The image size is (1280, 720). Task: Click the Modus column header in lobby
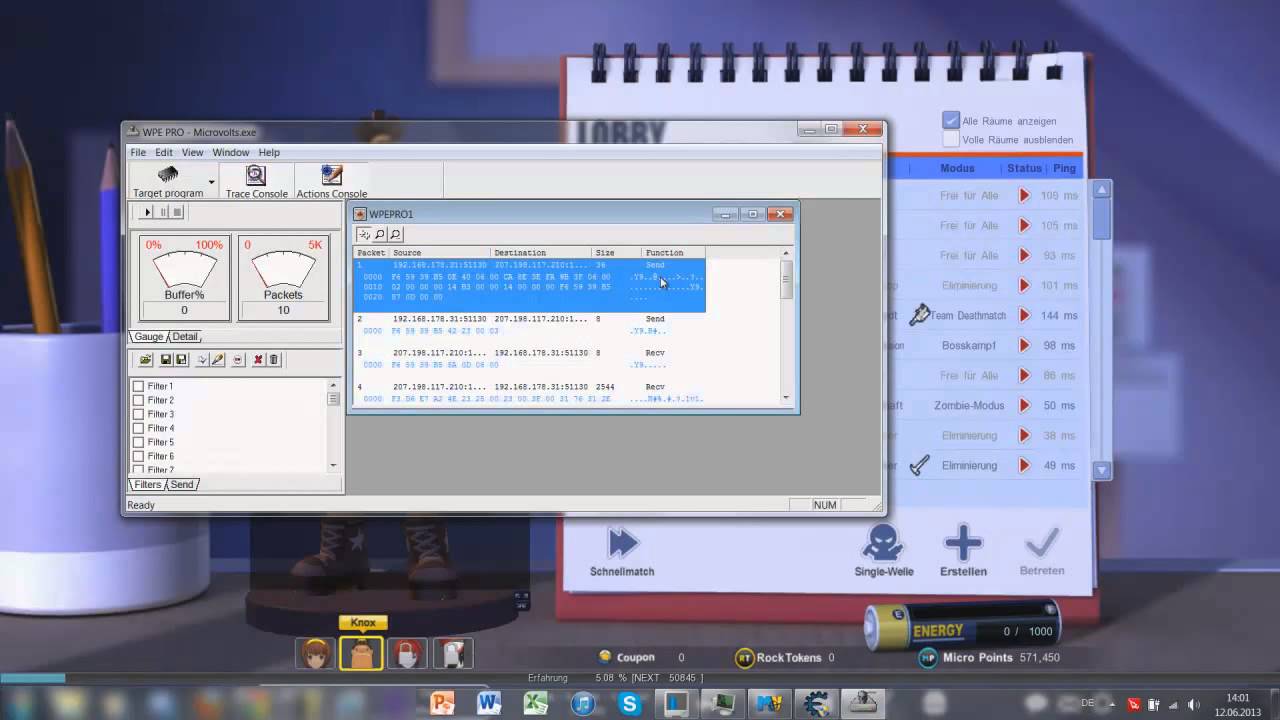click(x=957, y=168)
